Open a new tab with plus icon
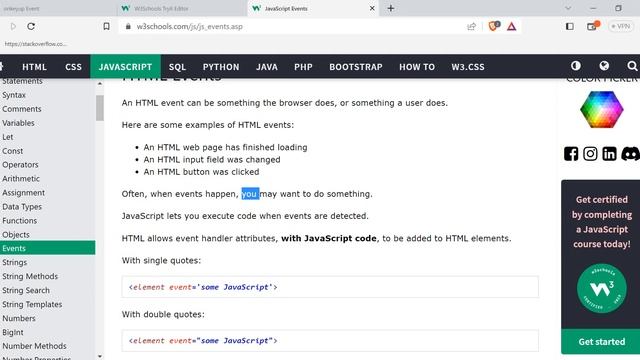Viewport: 640px width, 360px height. pos(391,8)
